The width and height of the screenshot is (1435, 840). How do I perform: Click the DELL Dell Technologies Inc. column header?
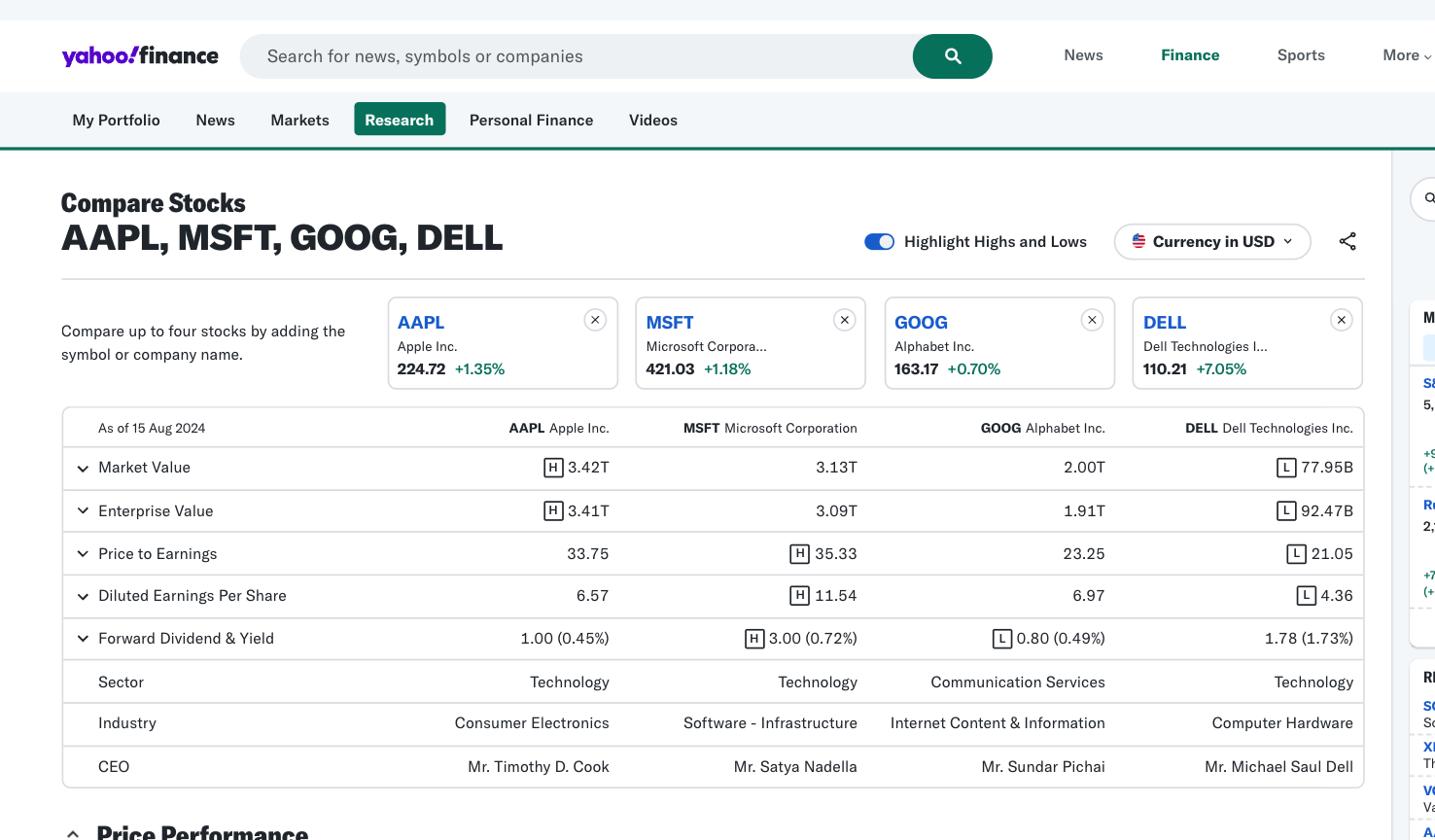pyautogui.click(x=1269, y=428)
